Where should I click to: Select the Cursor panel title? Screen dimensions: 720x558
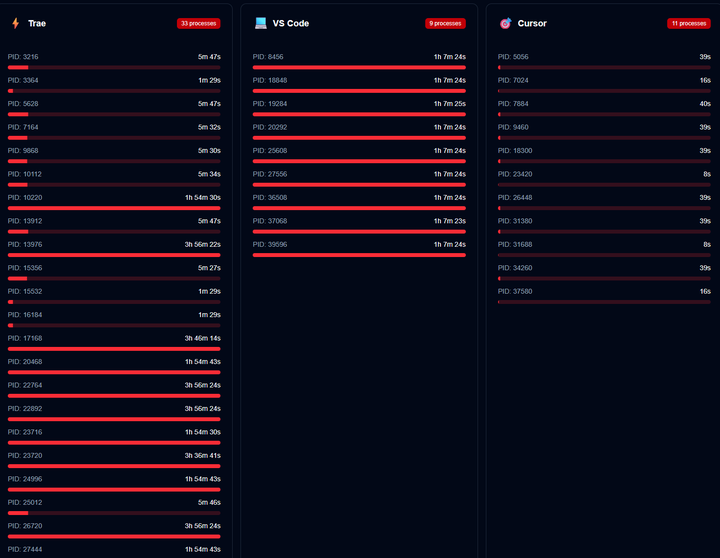(532, 23)
